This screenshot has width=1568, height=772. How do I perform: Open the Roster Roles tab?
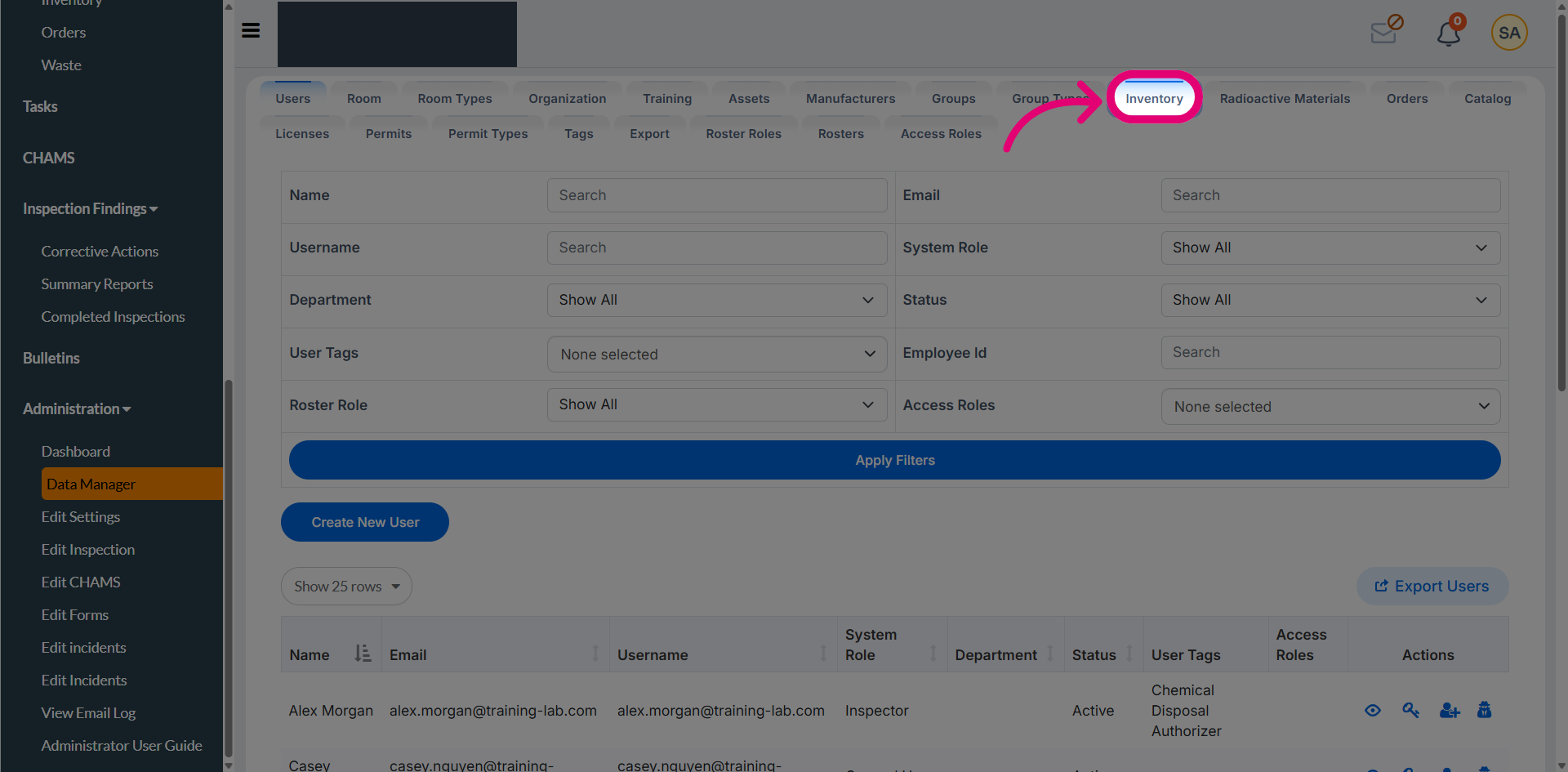[744, 133]
